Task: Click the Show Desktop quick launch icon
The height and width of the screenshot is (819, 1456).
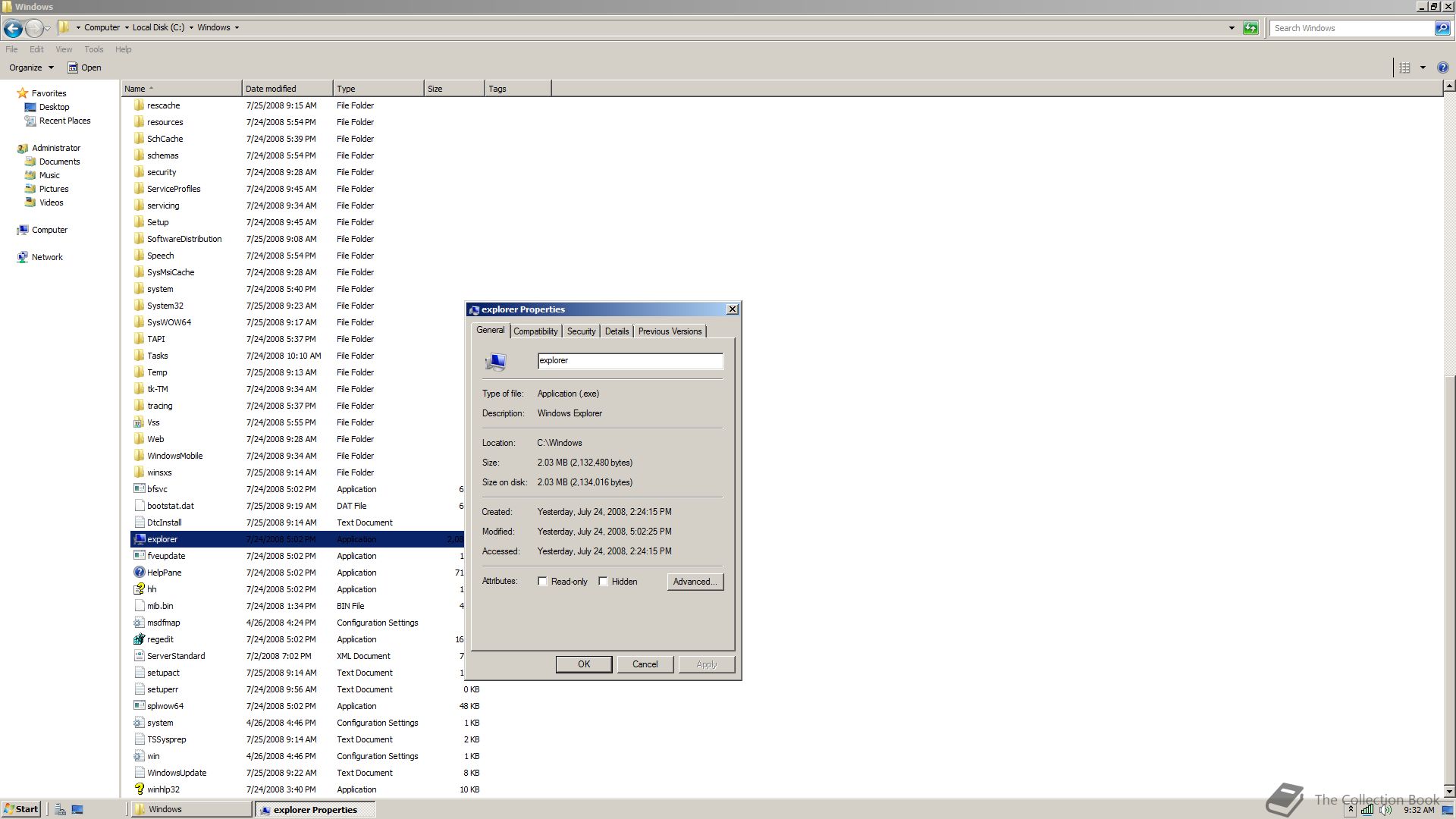Action: click(77, 809)
